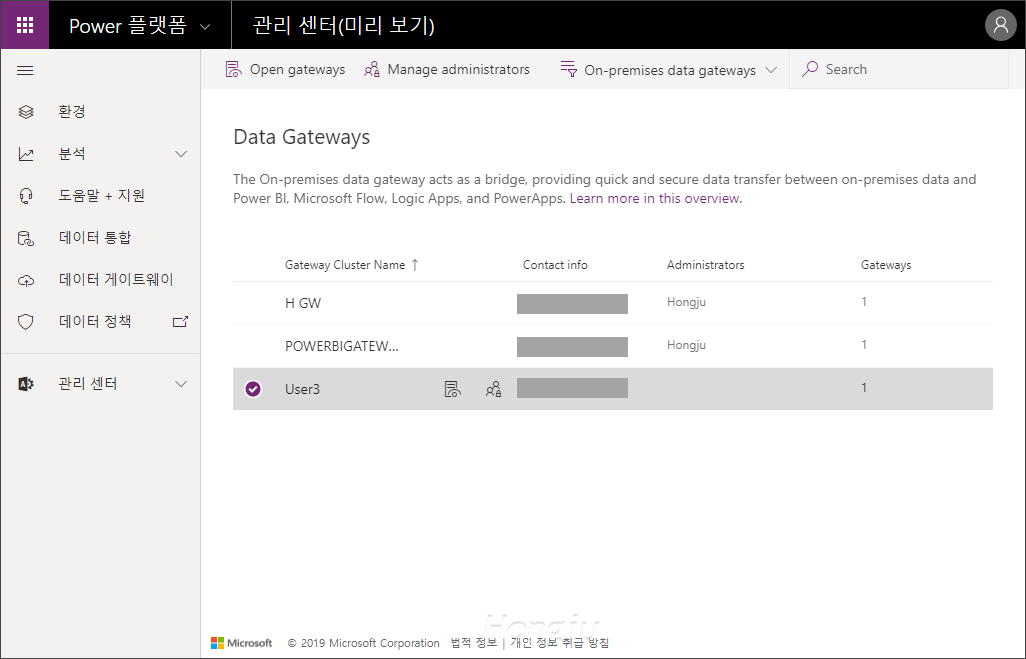1026x659 pixels.
Task: Click the Open gateways icon in the User3 row
Action: pos(452,389)
